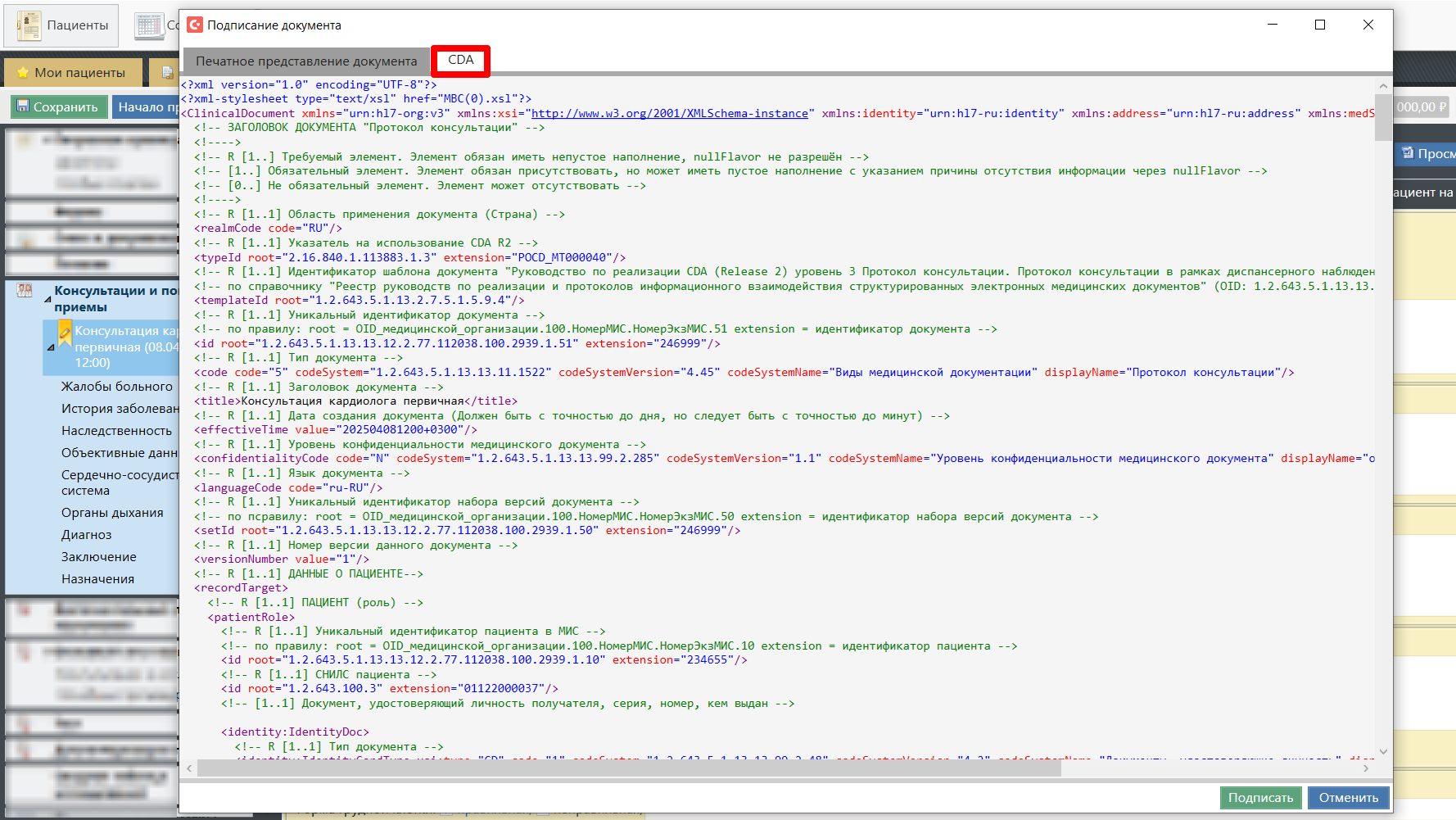
Task: Click the Просмотр button icon on right
Action: [x=1407, y=153]
